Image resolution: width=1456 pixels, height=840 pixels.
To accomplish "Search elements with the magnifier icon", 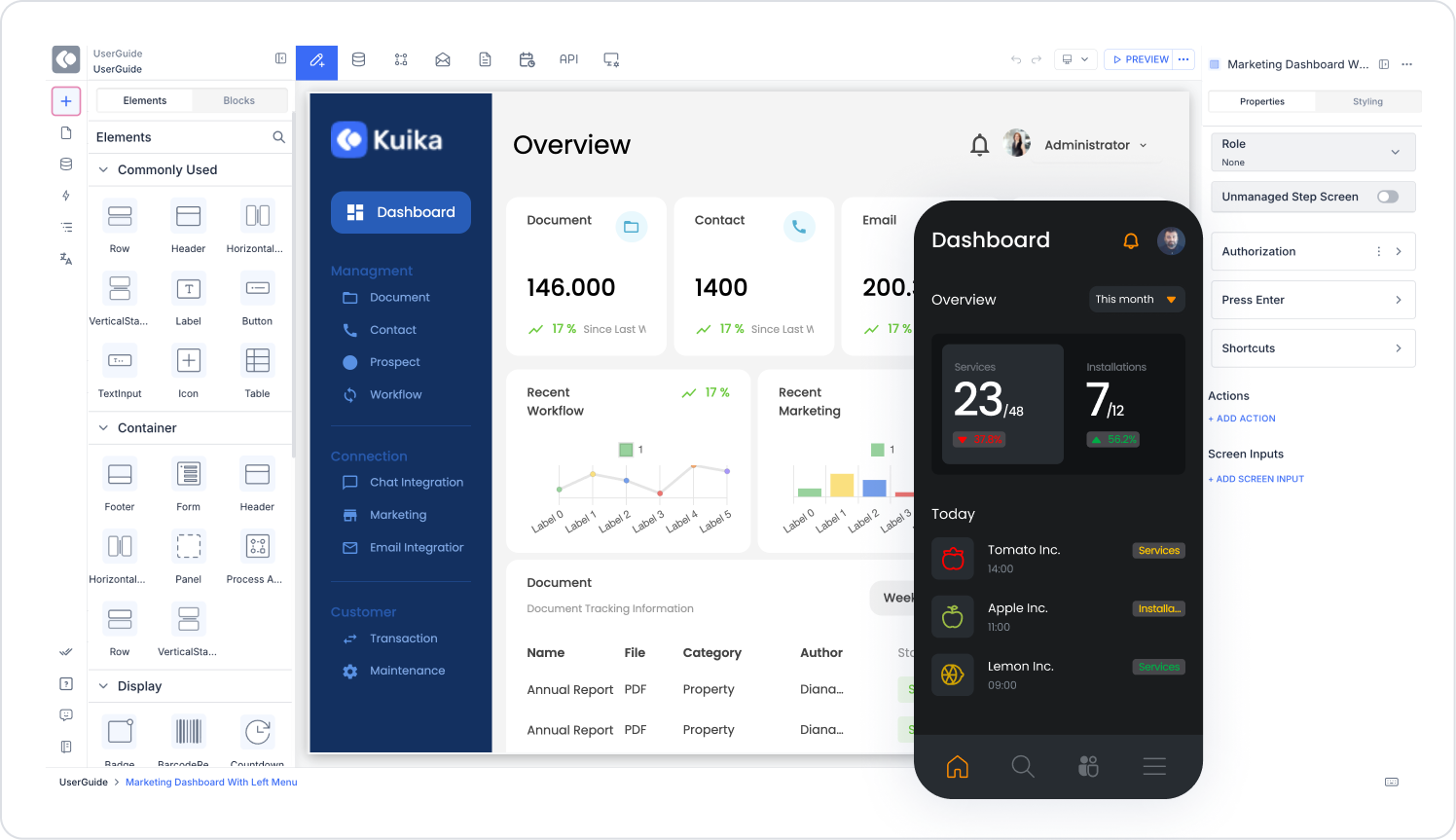I will click(x=279, y=137).
